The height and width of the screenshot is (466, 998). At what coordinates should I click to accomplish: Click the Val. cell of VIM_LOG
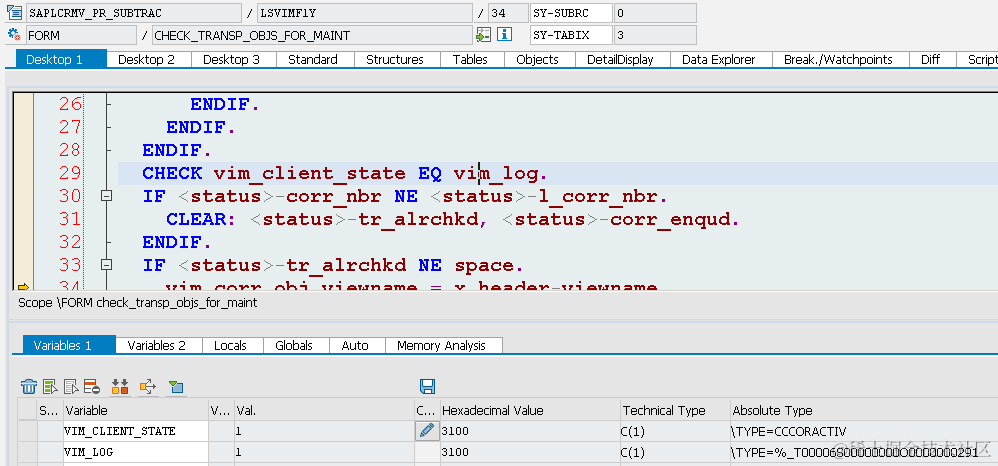coord(324,452)
